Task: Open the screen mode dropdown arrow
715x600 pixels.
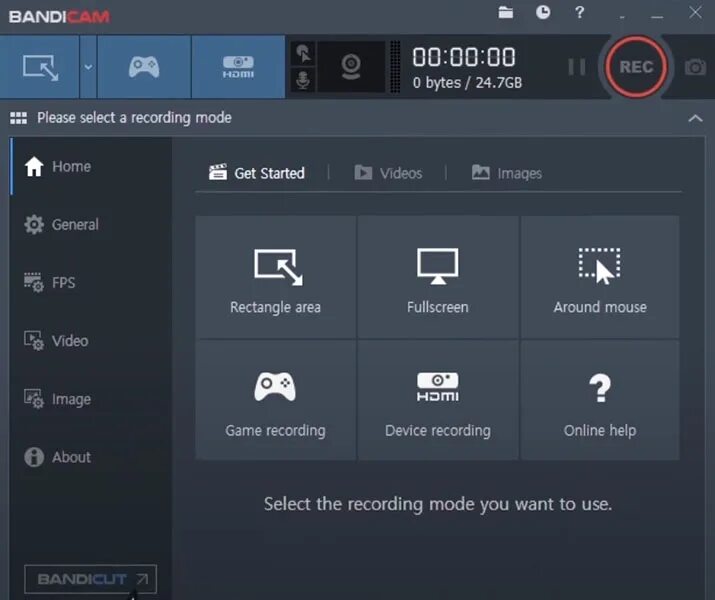Action: coord(88,67)
